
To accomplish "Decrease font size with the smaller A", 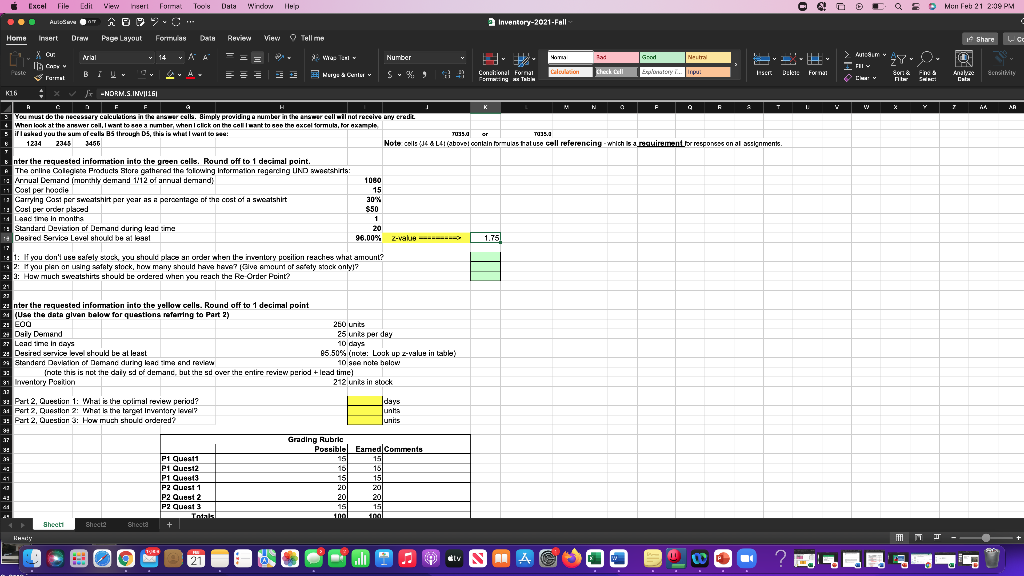I will pos(206,57).
